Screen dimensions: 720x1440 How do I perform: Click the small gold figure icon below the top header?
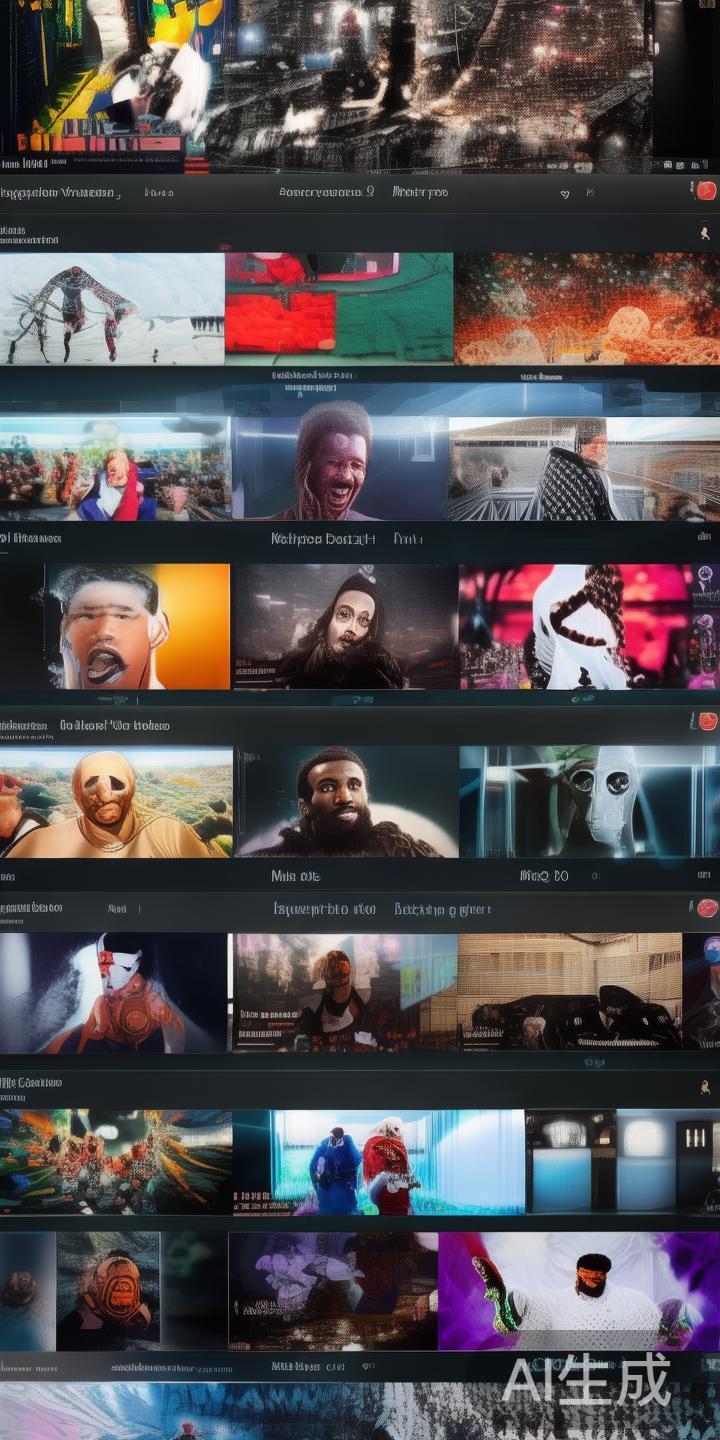(705, 233)
